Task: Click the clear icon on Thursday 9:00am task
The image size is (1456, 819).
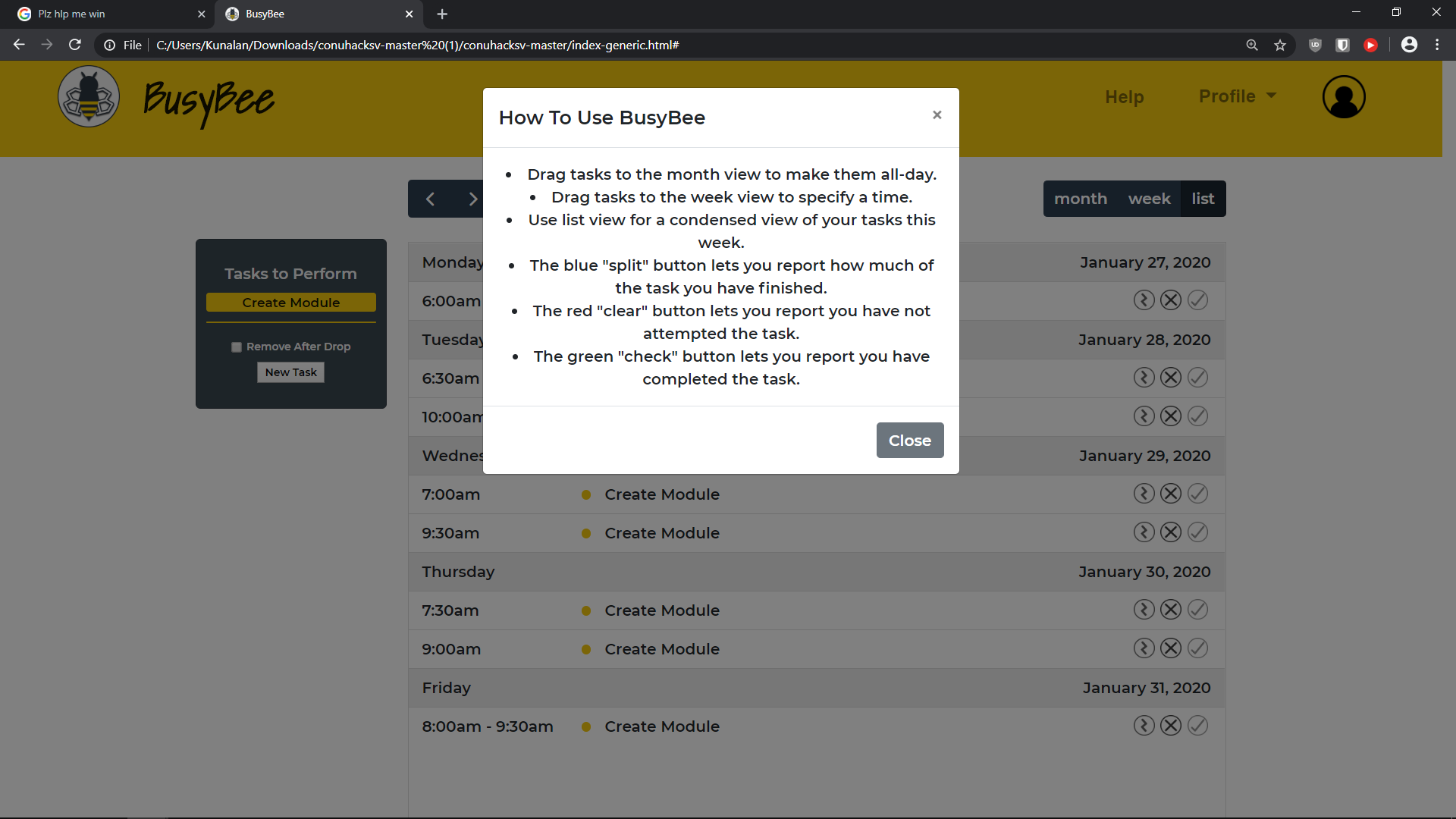Action: click(x=1171, y=648)
